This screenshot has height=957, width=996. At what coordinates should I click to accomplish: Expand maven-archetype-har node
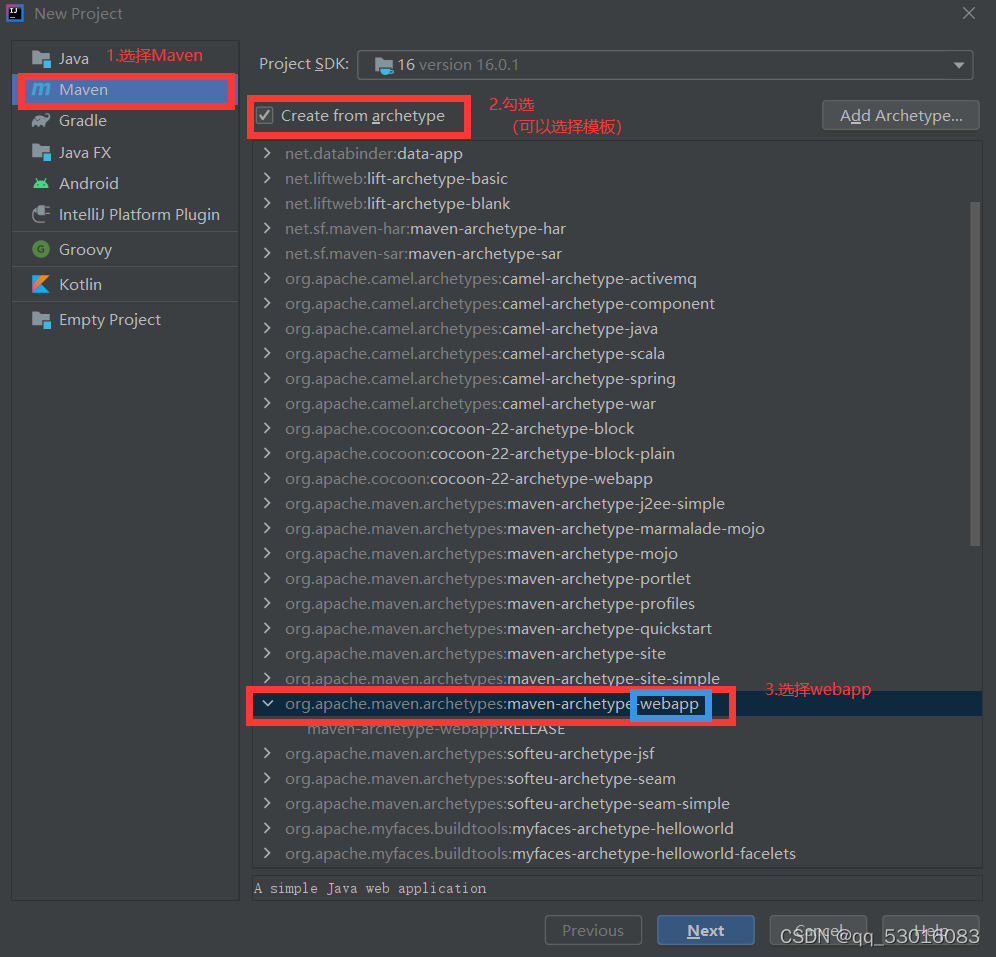(x=267, y=228)
